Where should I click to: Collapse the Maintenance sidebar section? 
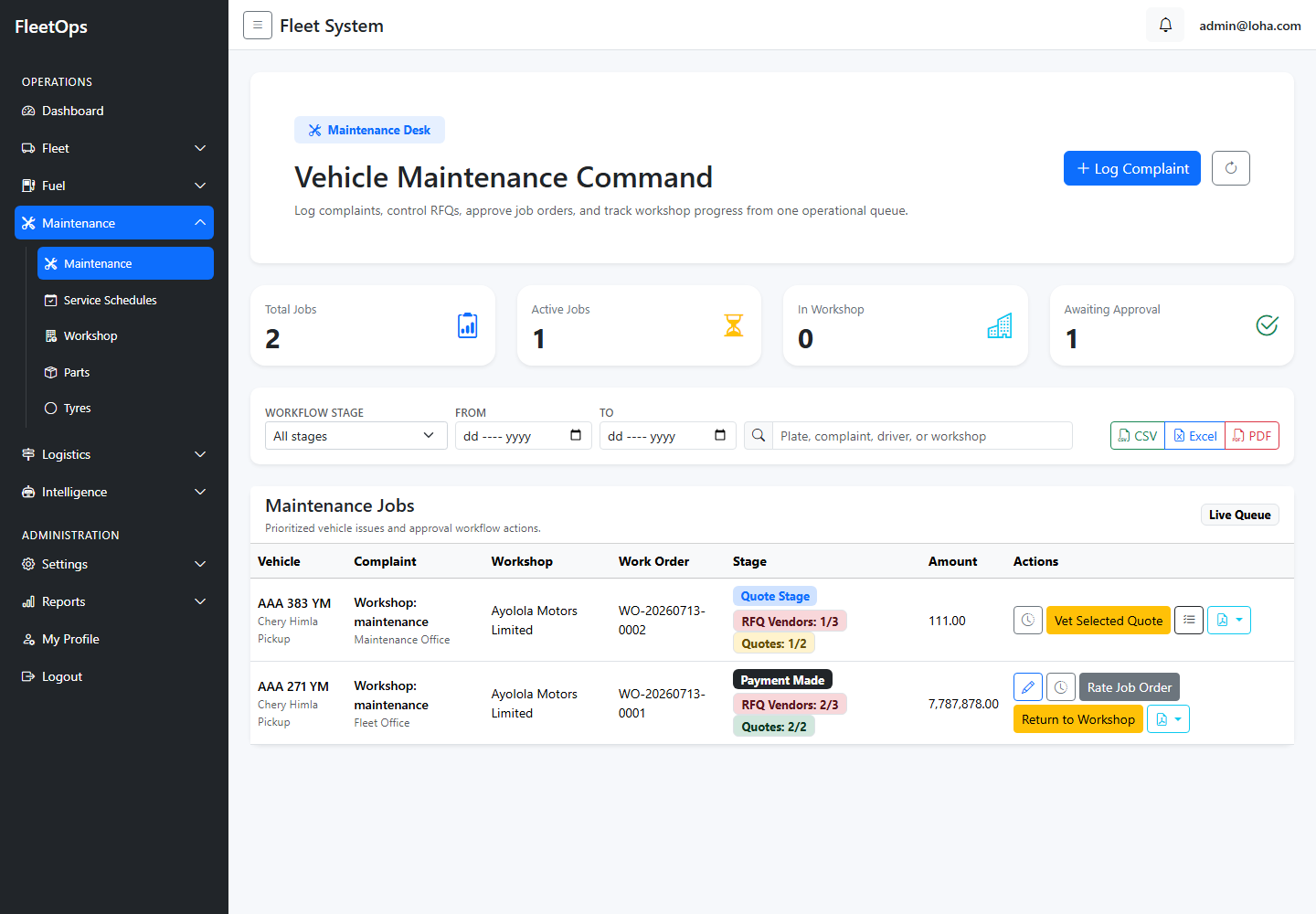click(x=114, y=223)
